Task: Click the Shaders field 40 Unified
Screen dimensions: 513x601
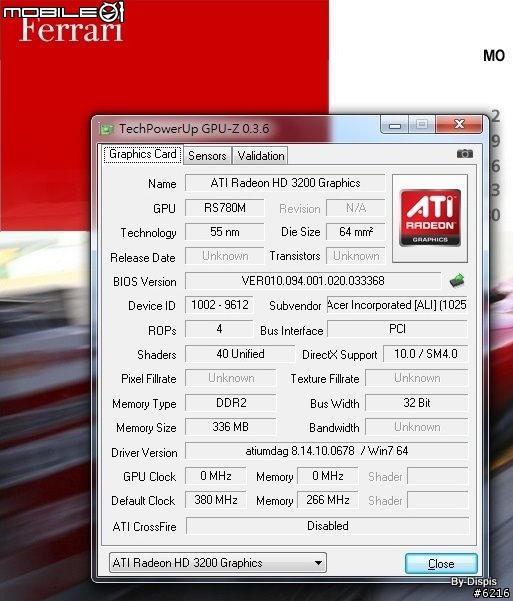Action: coord(240,354)
